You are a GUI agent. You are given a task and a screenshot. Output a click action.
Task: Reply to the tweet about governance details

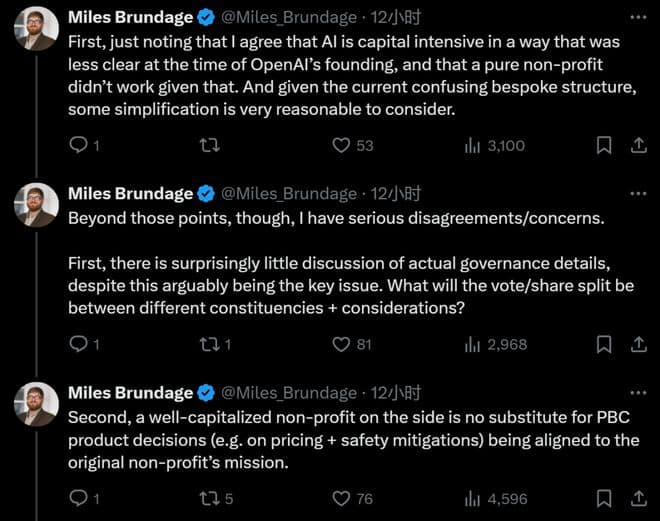[79, 344]
